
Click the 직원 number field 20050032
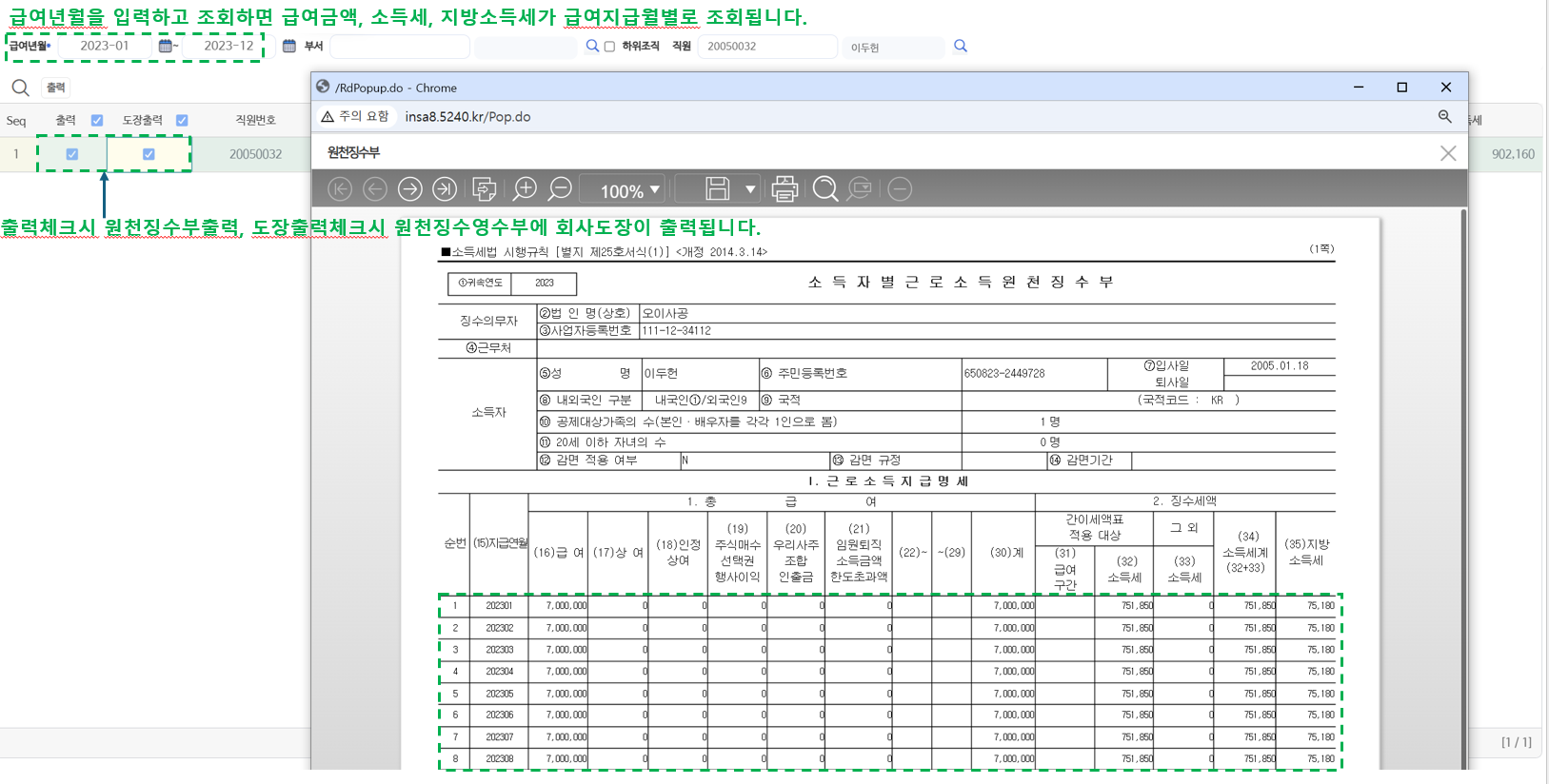pyautogui.click(x=766, y=47)
